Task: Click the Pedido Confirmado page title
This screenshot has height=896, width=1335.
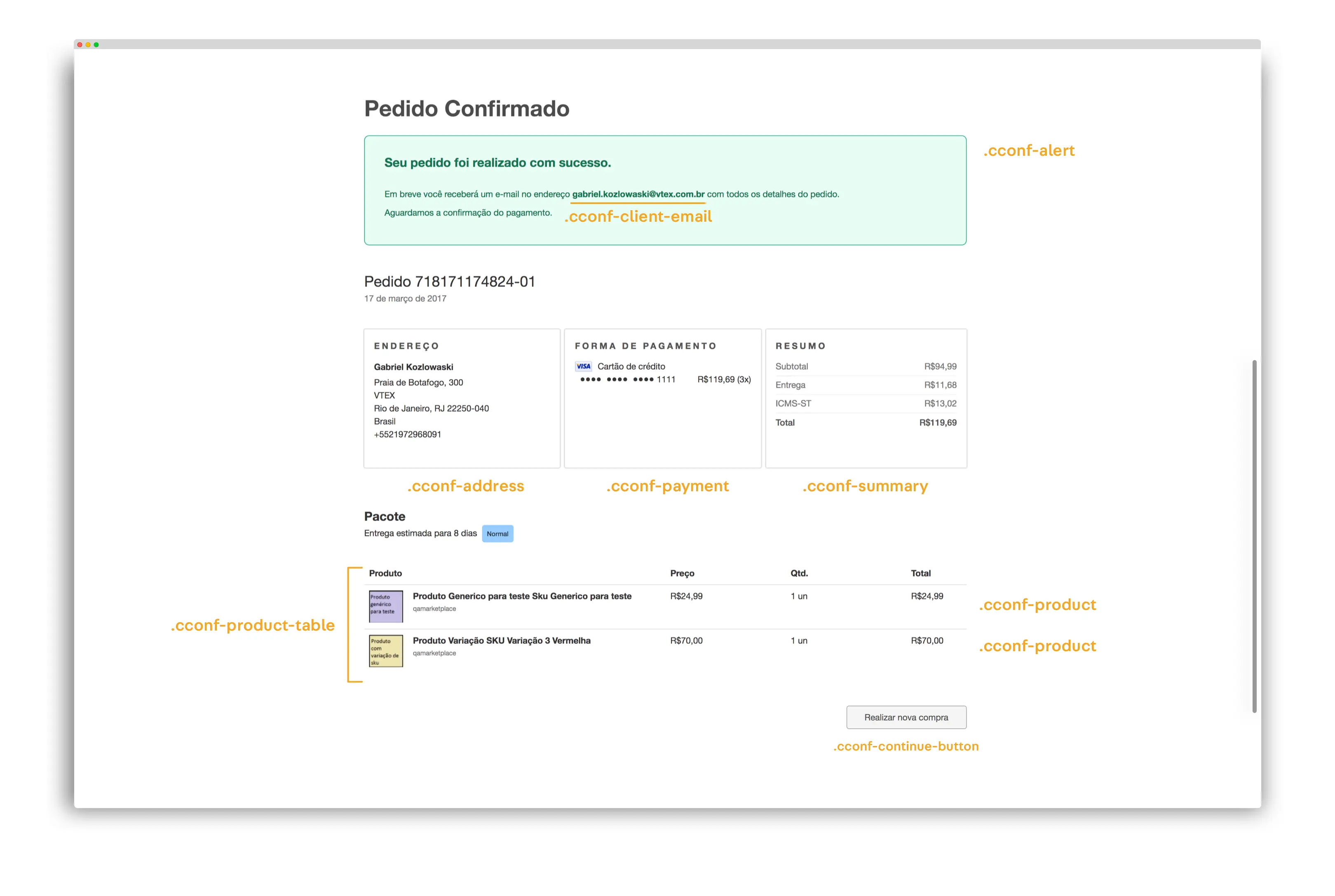Action: (x=466, y=108)
